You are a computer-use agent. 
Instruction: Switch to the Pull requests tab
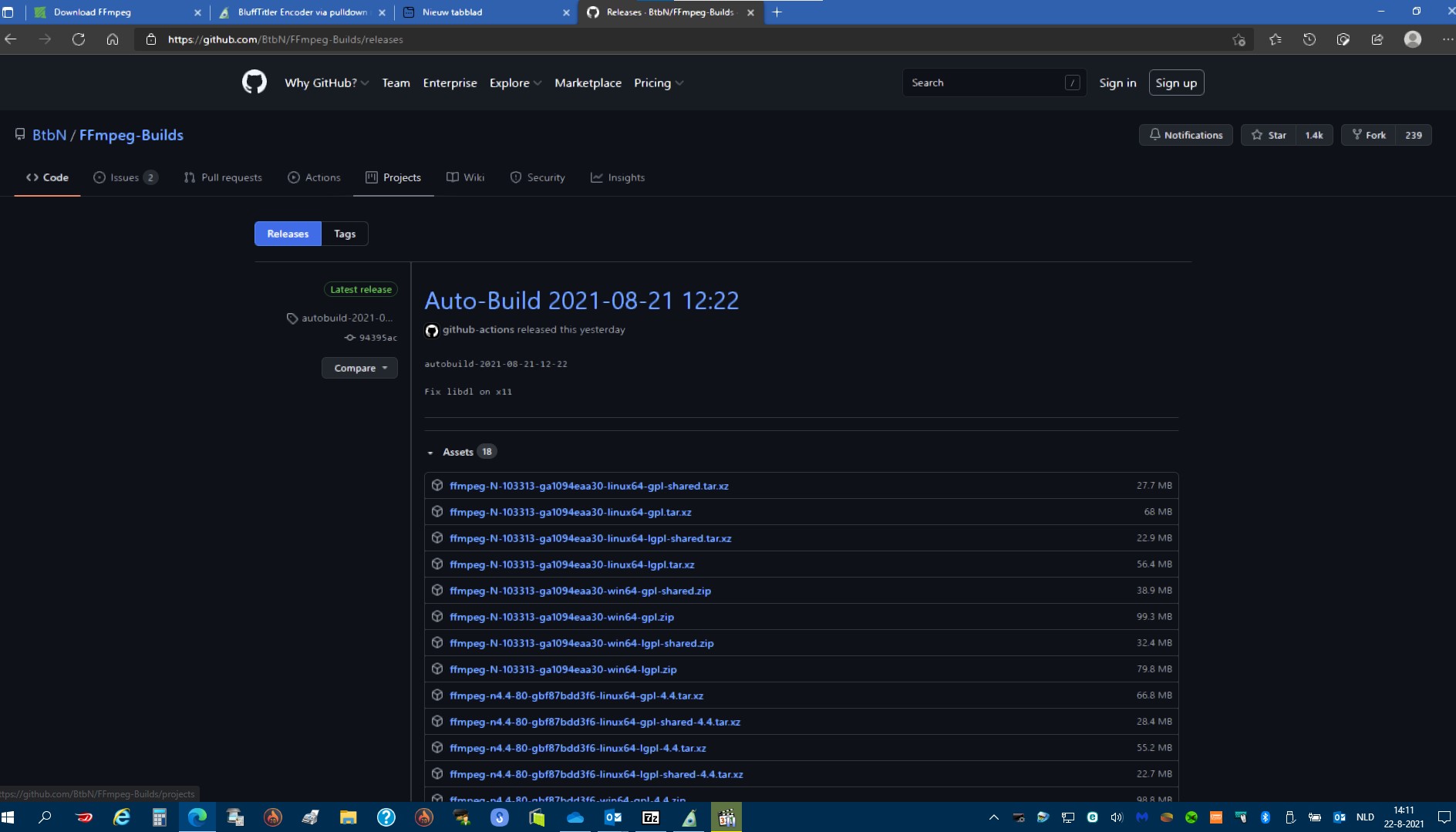223,177
